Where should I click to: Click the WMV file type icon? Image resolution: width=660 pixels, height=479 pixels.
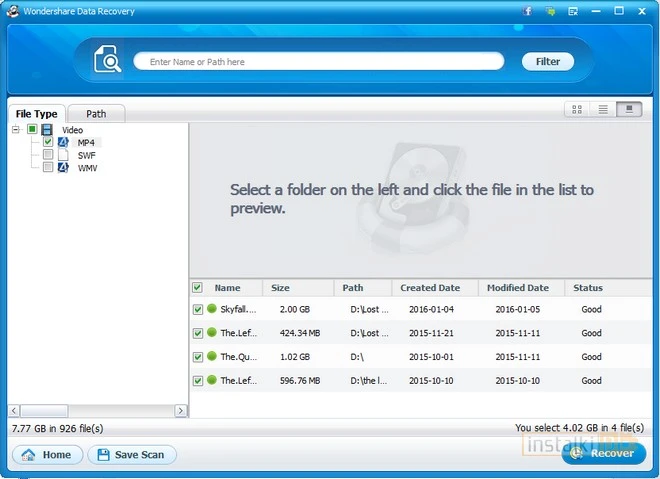63,168
